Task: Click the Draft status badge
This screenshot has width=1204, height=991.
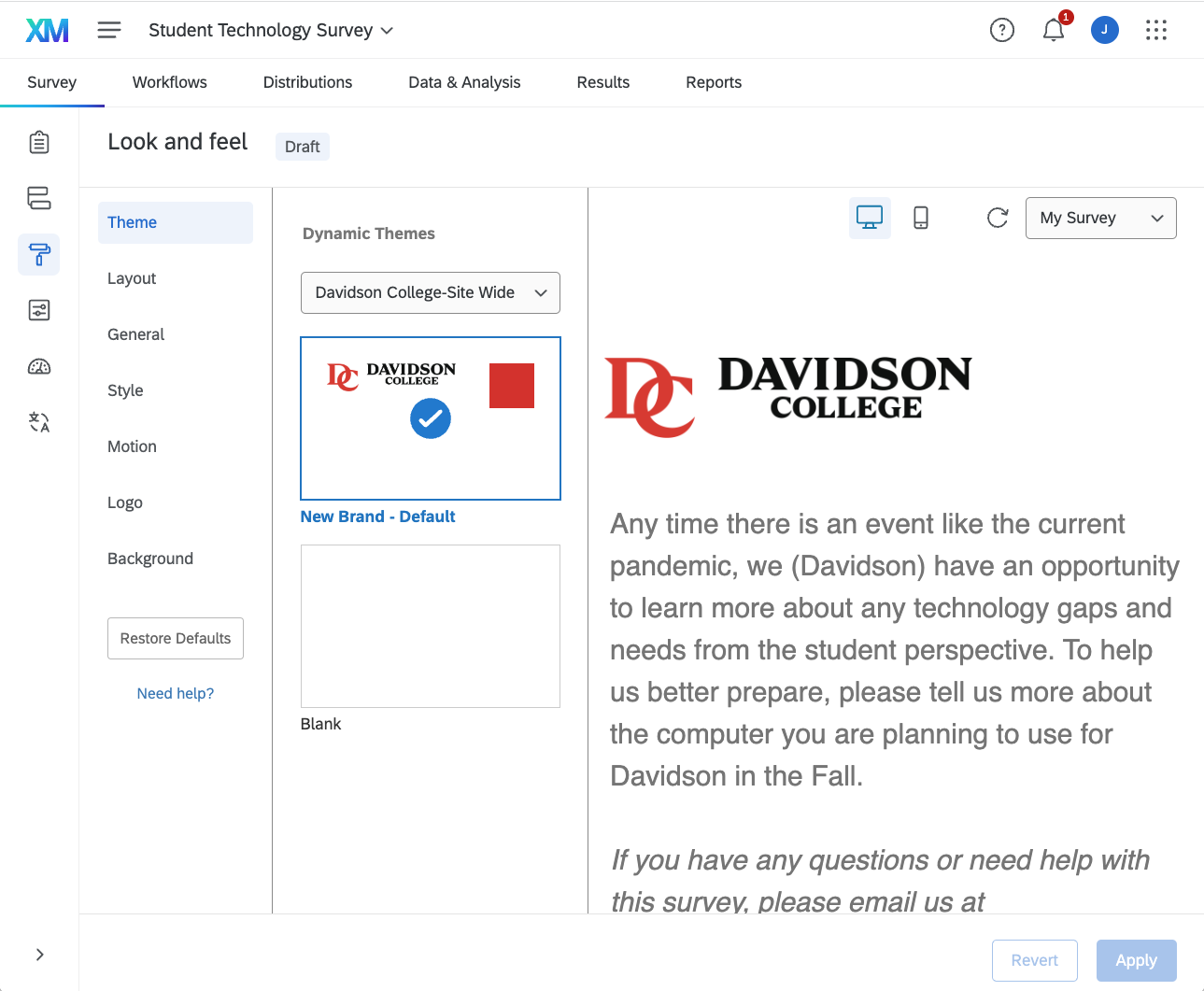Action: click(303, 147)
